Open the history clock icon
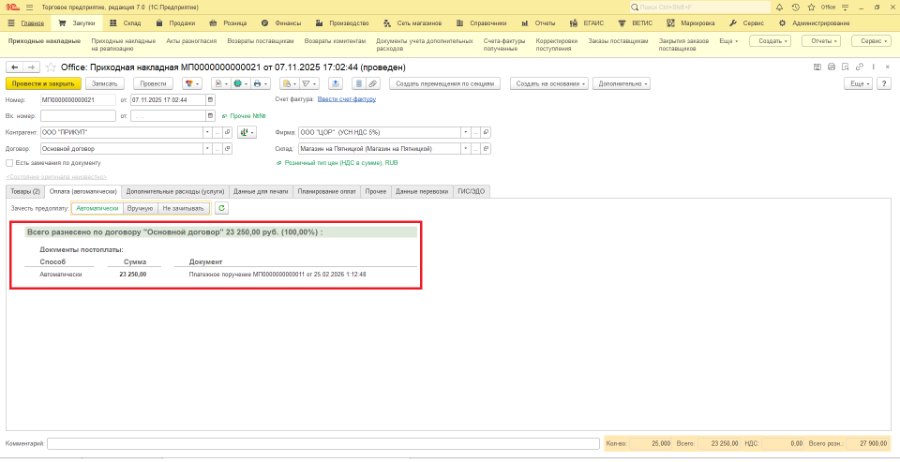Screen dimensions: 900x462 coord(795,7)
